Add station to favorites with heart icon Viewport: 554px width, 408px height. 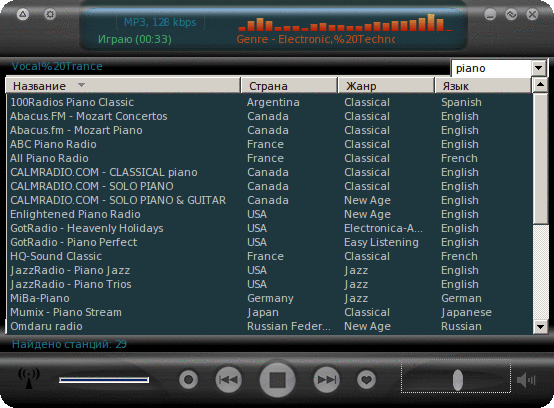(x=366, y=380)
